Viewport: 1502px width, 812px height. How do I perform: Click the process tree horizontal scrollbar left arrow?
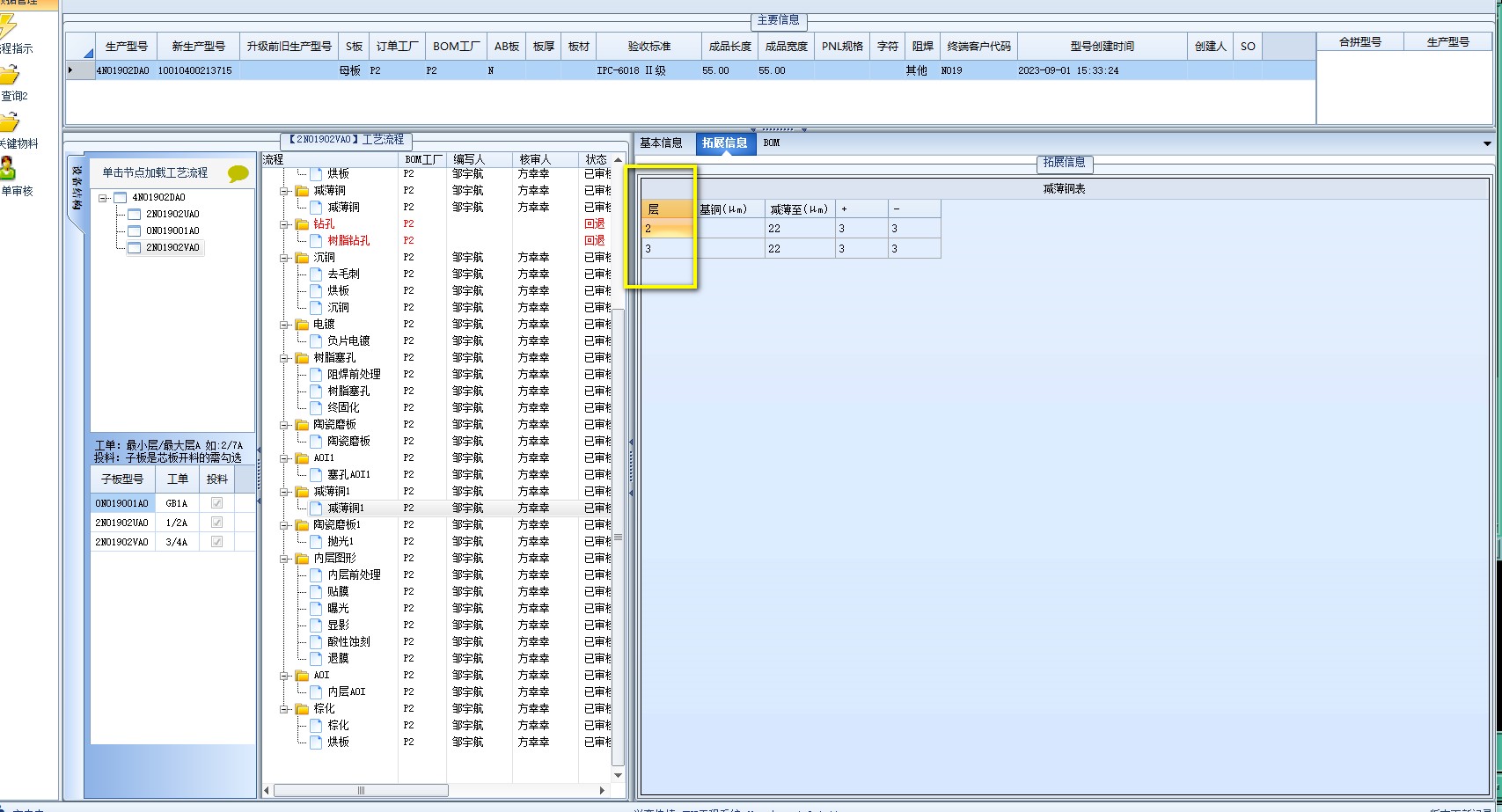(267, 790)
